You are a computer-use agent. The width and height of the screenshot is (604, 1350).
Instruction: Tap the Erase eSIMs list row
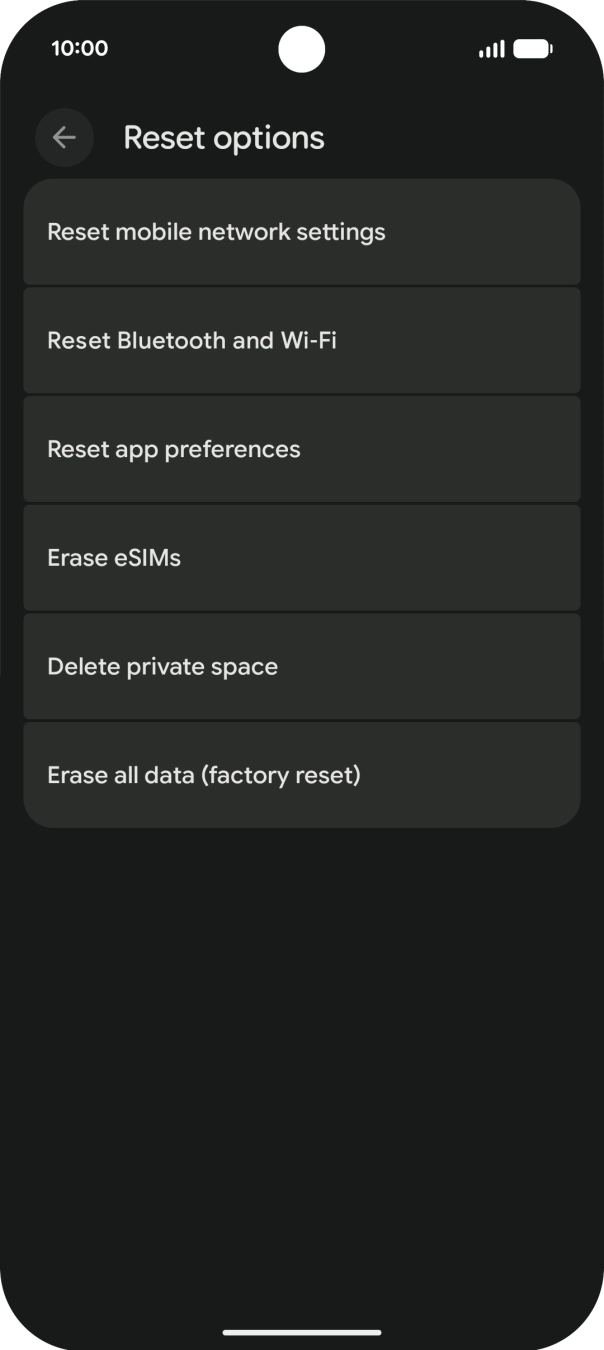[301, 557]
